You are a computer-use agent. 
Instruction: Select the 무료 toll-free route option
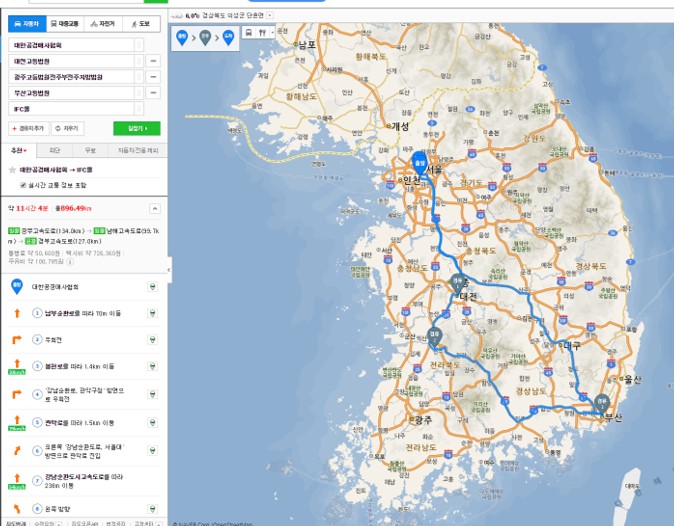[x=90, y=150]
